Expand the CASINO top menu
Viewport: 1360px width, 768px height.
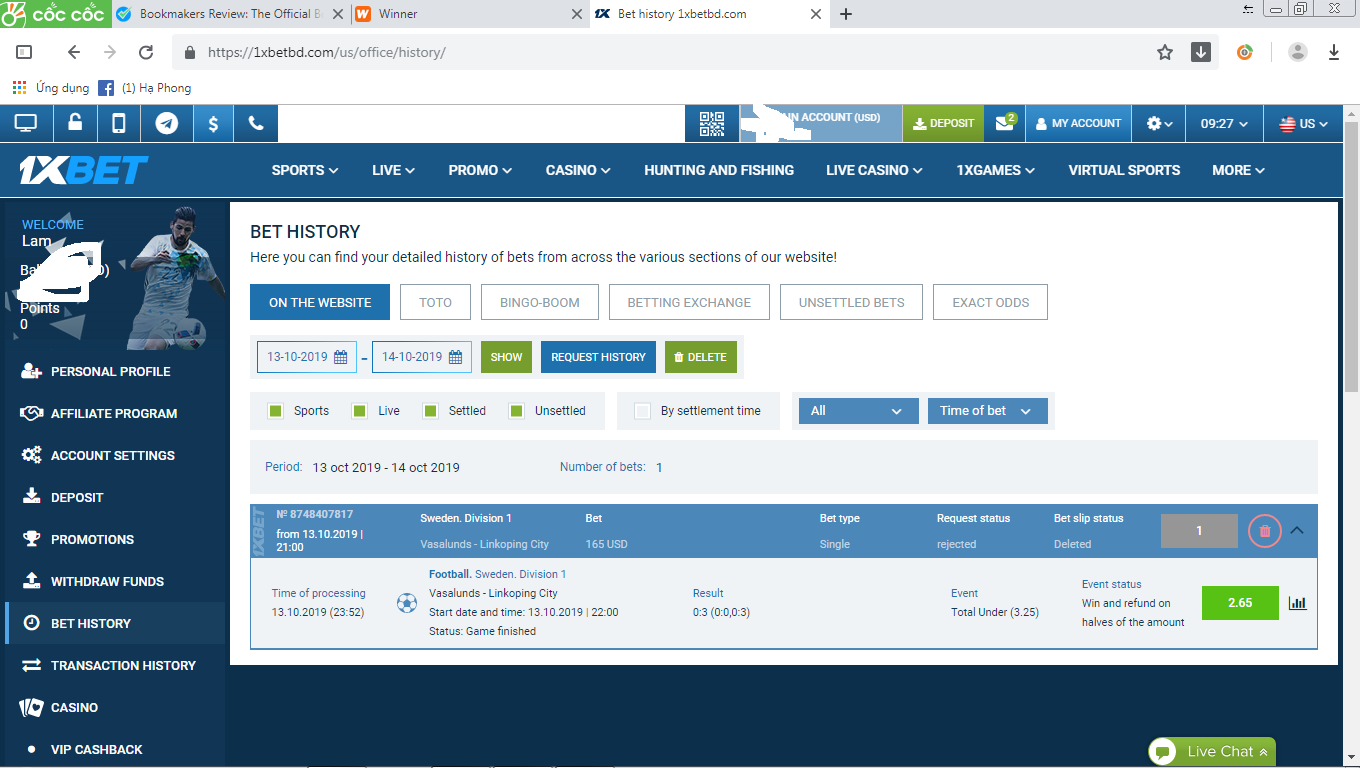tap(578, 170)
